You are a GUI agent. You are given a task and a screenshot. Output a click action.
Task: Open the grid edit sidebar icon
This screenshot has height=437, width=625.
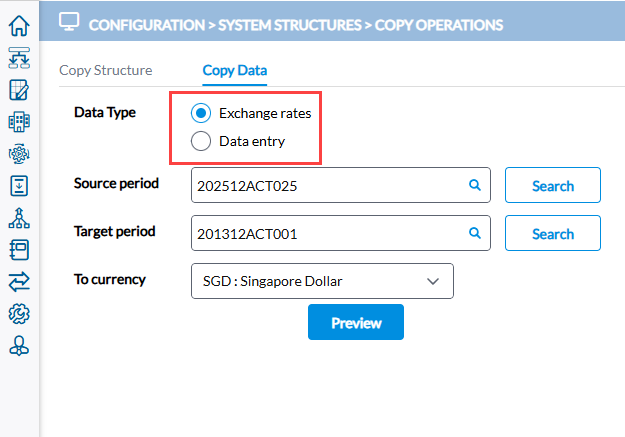pyautogui.click(x=19, y=90)
